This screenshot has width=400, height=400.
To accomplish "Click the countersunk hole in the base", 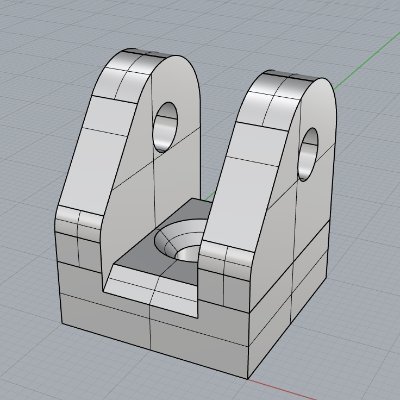I will [x=182, y=240].
